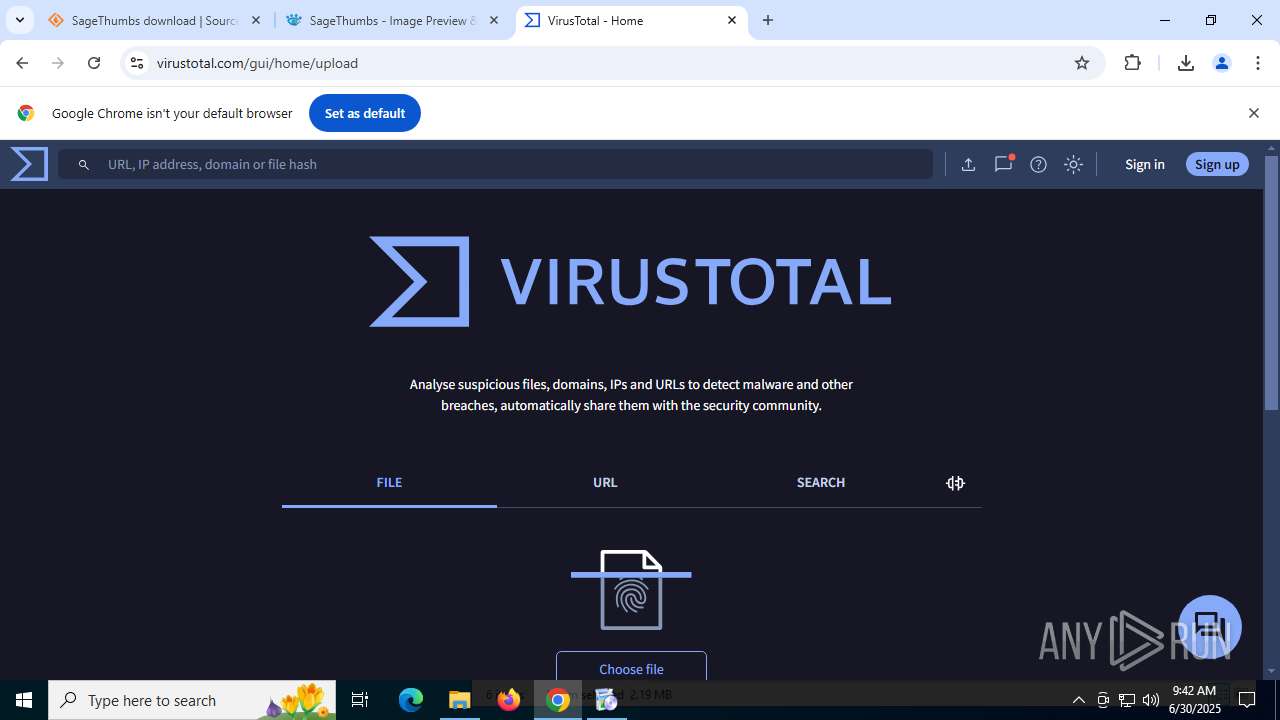Switch to SageThumbs download SourceForge tab
1280x720 pixels.
[x=154, y=20]
